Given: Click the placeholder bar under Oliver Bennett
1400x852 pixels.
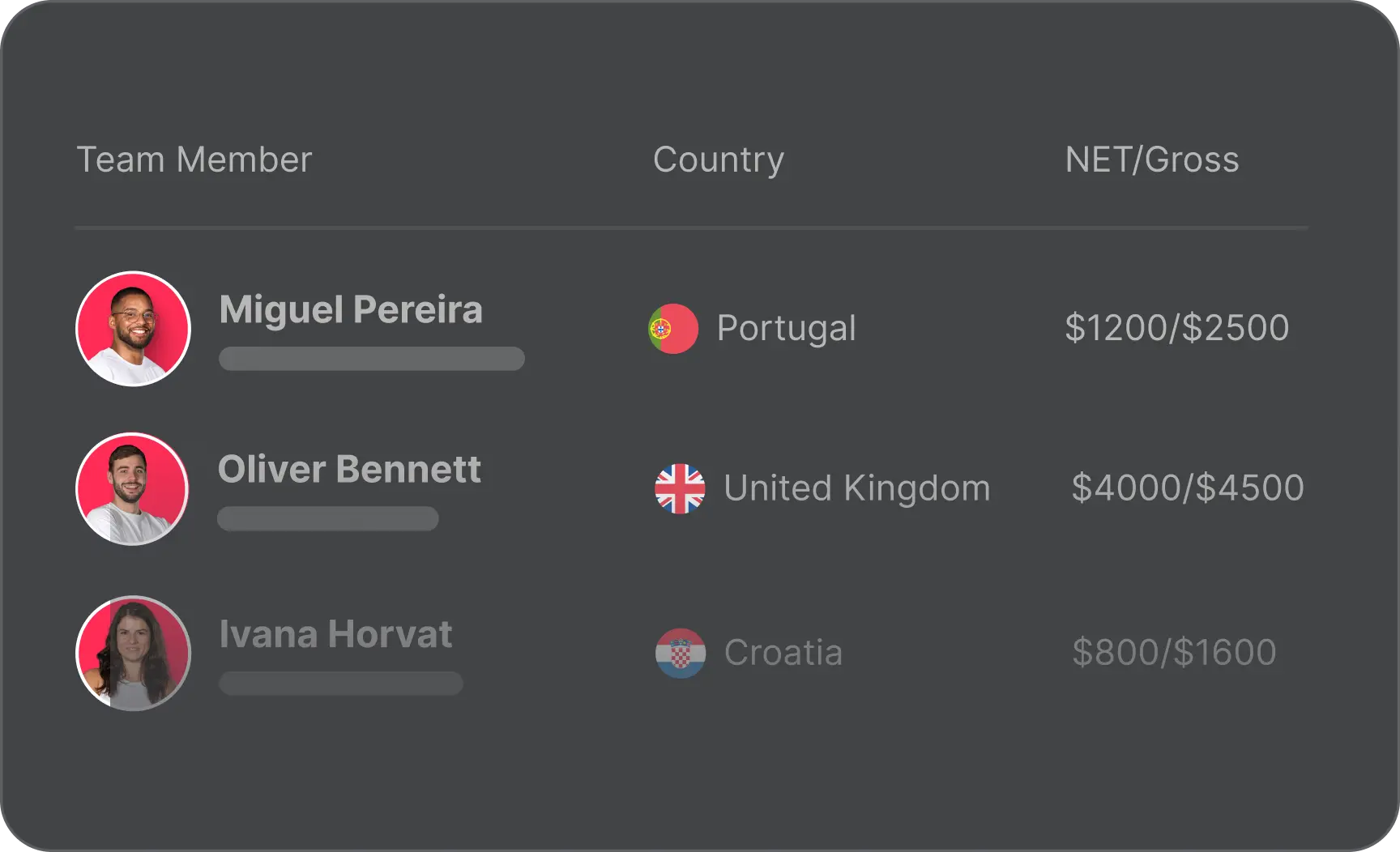Looking at the screenshot, I should 328,518.
